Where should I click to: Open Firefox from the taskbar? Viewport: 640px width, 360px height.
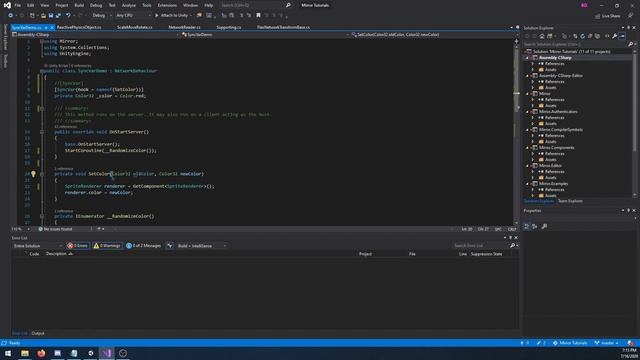[41, 353]
